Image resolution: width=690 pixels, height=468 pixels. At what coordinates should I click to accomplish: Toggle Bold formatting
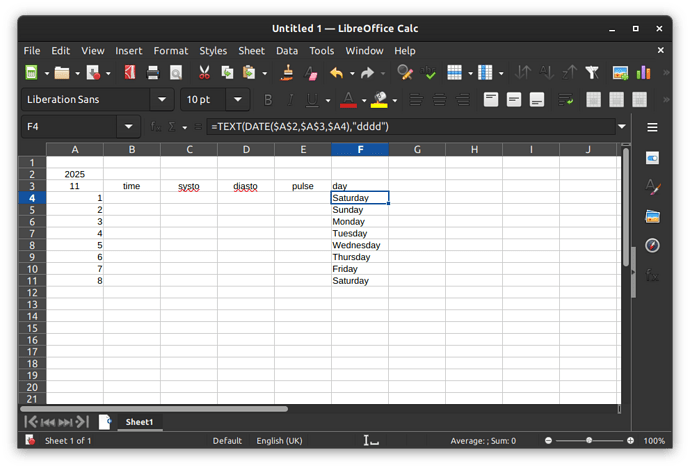tap(267, 100)
